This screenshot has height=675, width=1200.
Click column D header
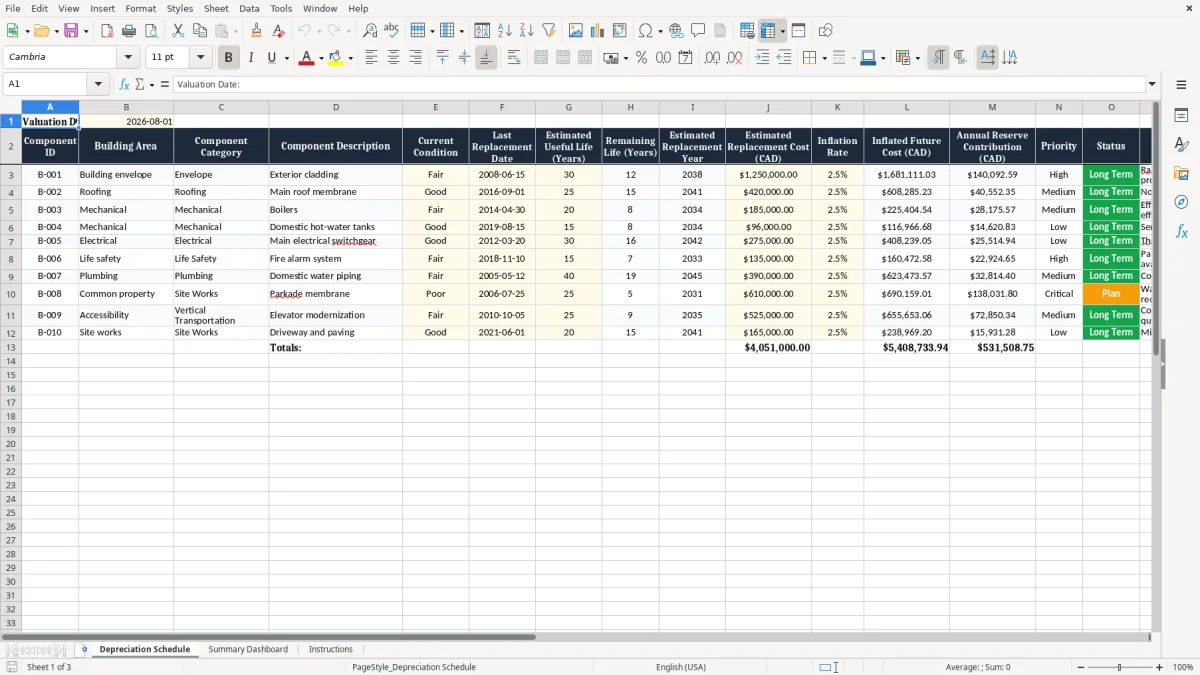[x=336, y=107]
